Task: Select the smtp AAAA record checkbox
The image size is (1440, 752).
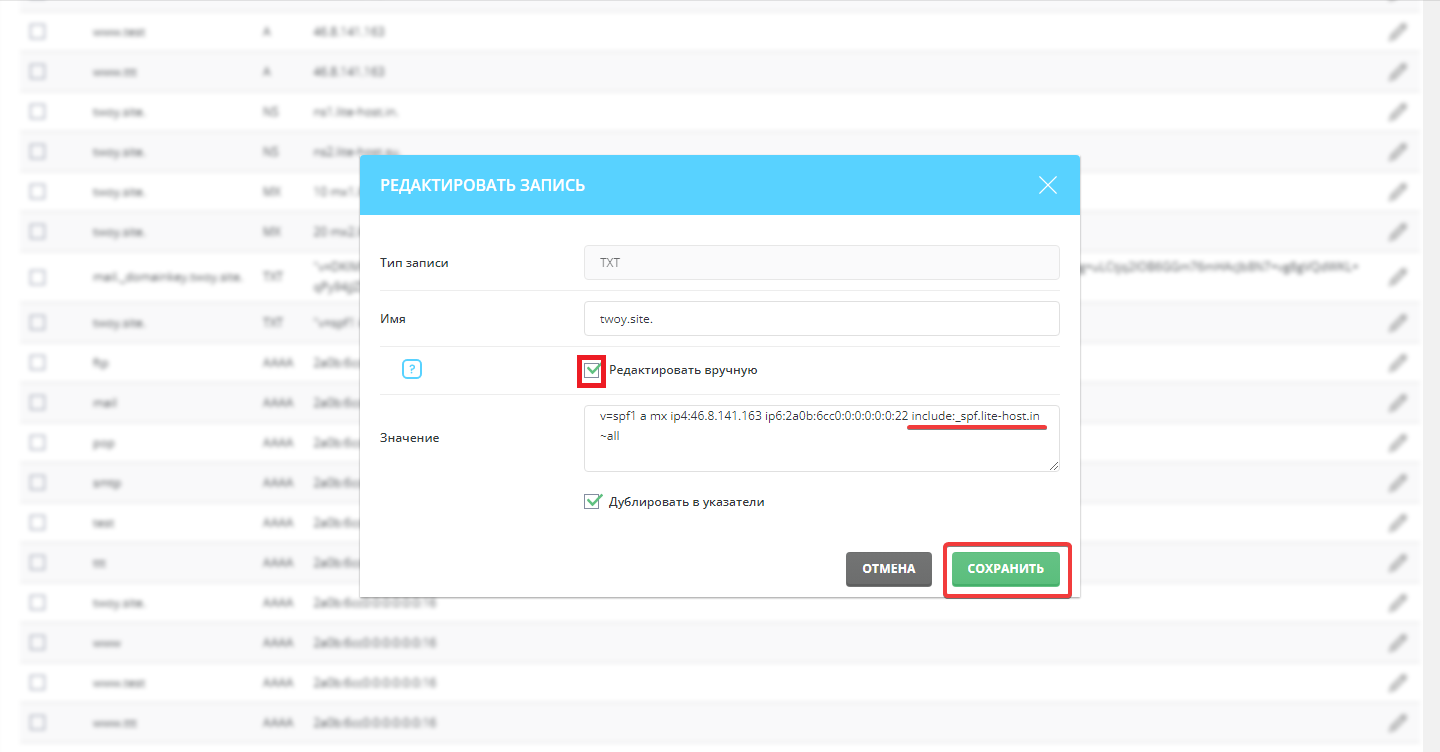Action: (x=37, y=482)
